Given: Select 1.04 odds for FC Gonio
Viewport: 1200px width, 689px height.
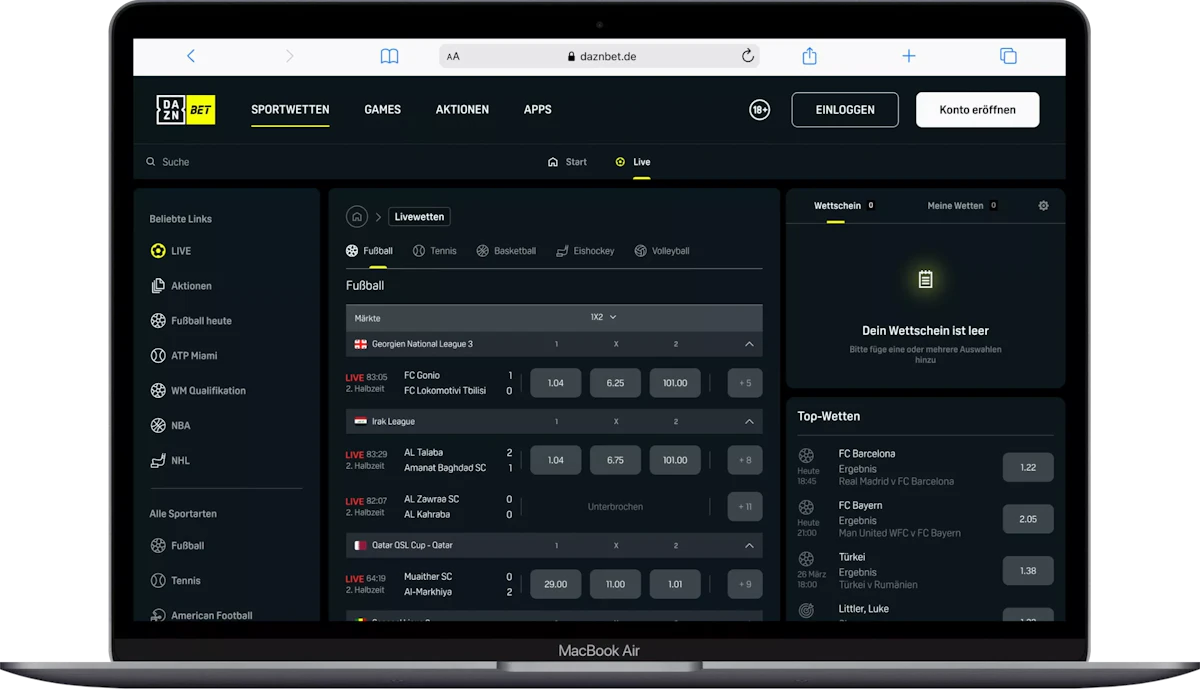Looking at the screenshot, I should tap(556, 383).
